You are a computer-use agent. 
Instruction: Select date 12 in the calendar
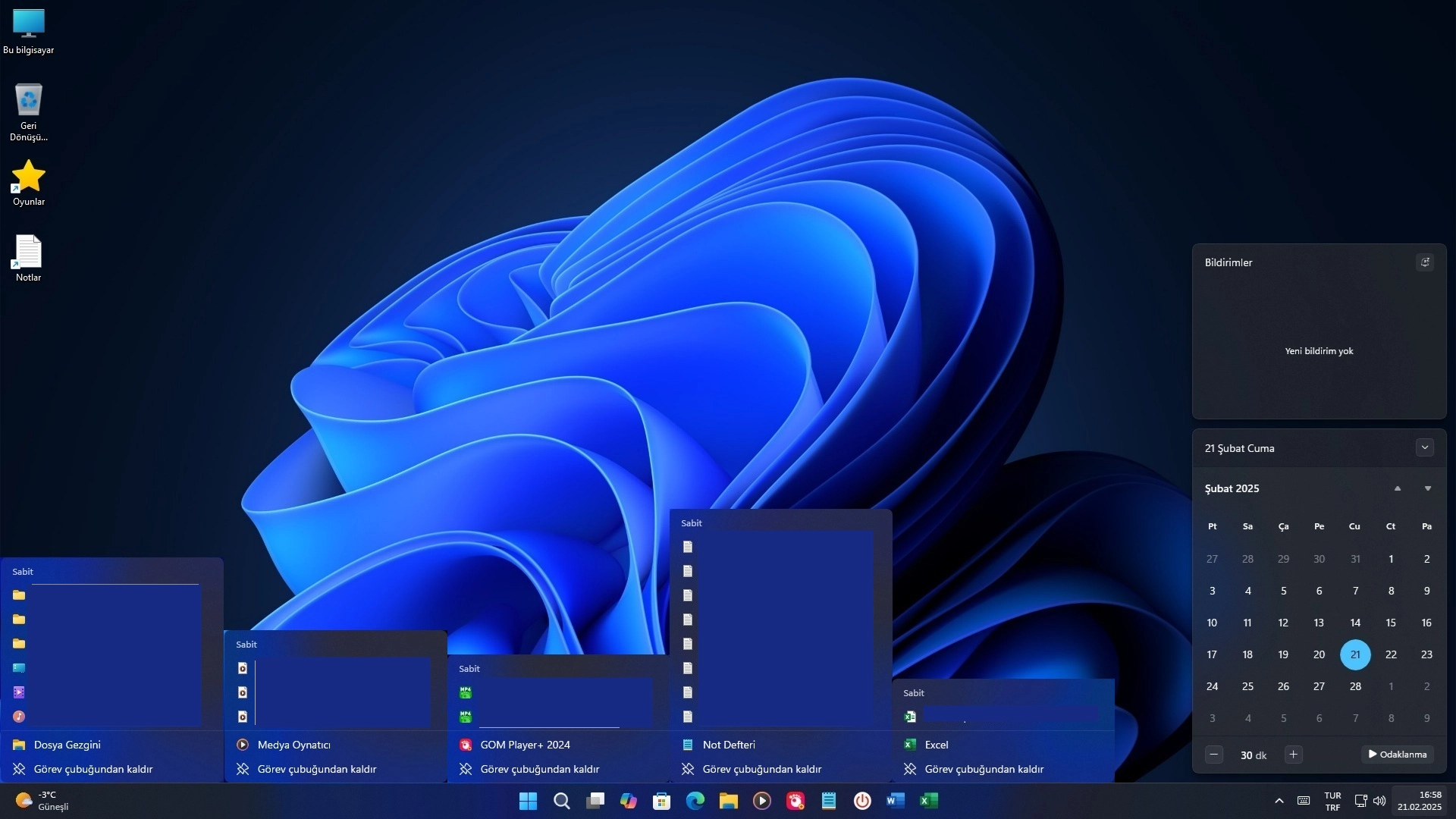tap(1283, 623)
